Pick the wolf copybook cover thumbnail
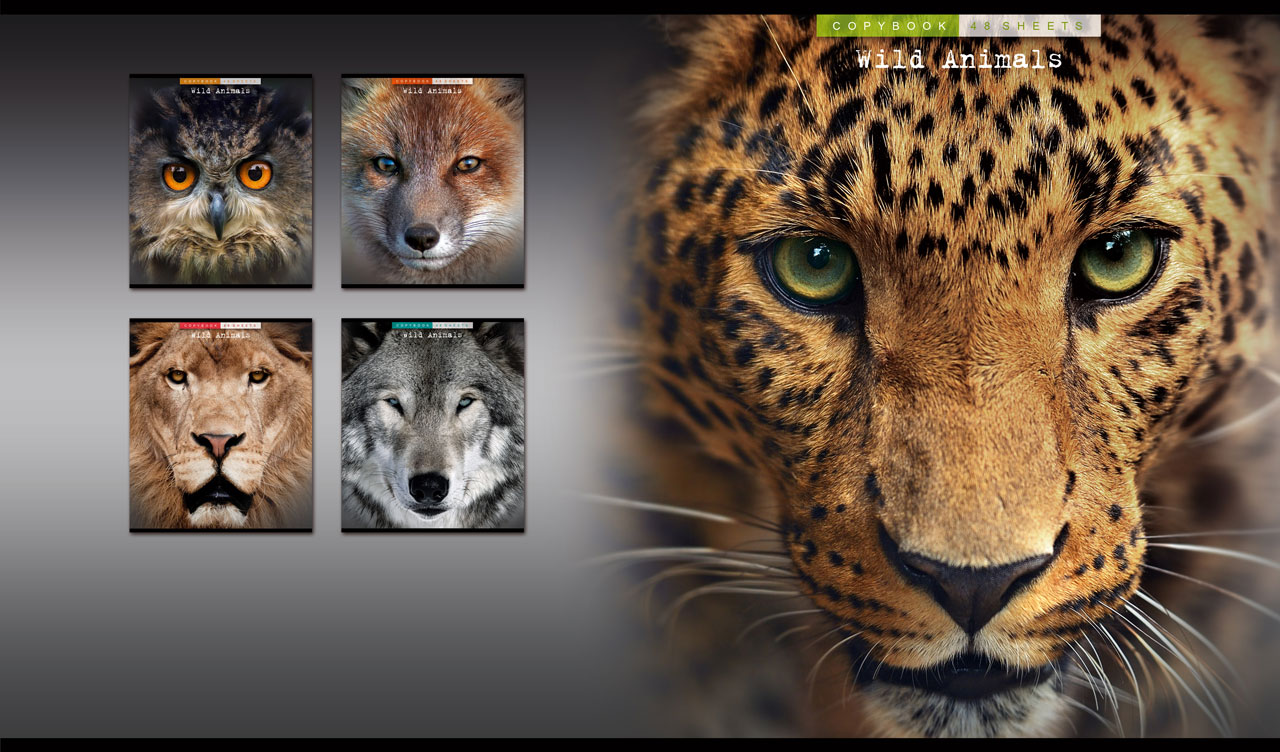1280x752 pixels. 432,425
